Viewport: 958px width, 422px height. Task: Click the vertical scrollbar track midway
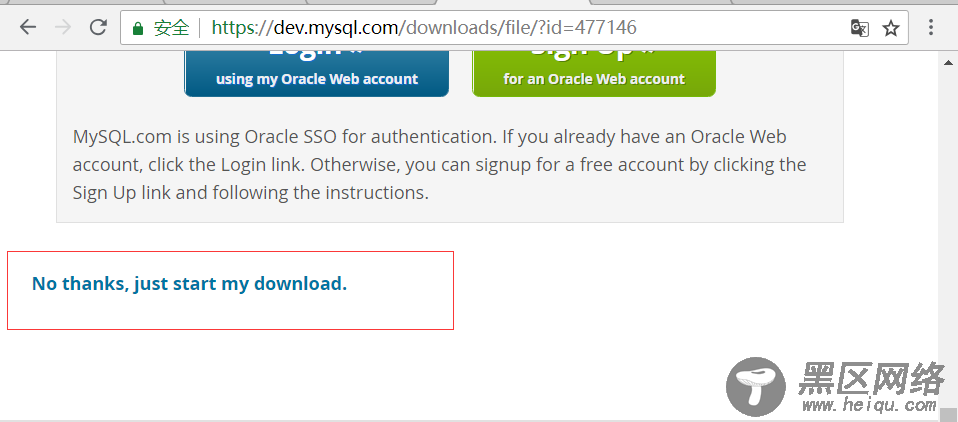coord(948,238)
